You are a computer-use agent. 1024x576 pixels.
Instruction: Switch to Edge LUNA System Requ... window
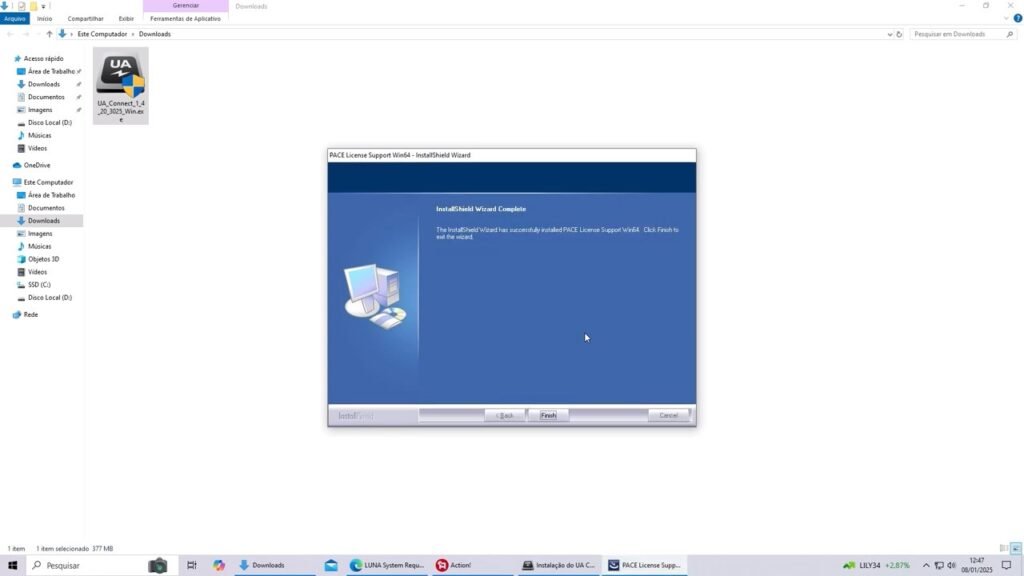387,566
